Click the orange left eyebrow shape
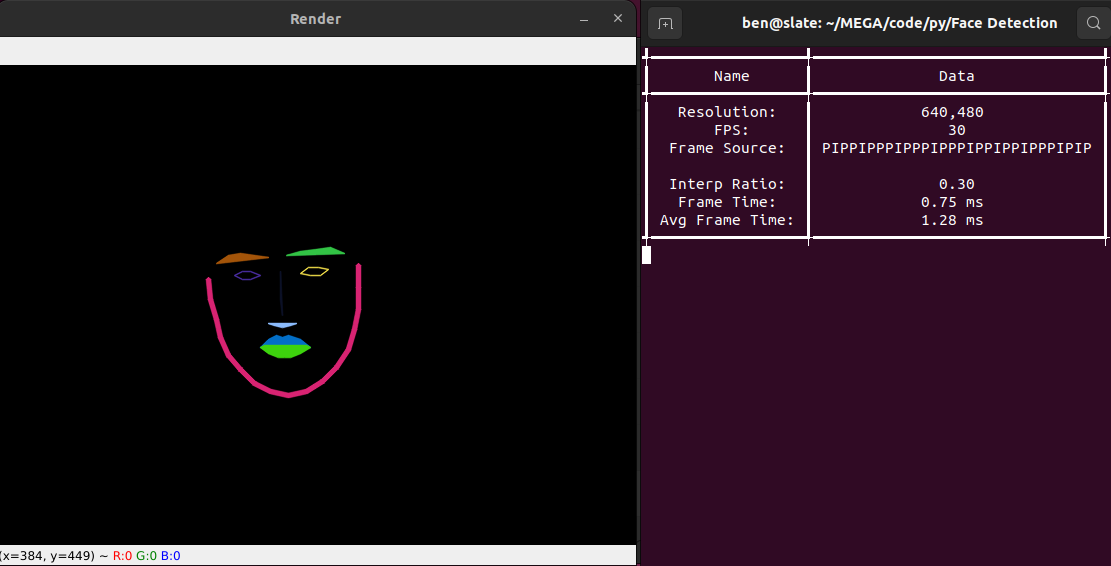 point(240,258)
